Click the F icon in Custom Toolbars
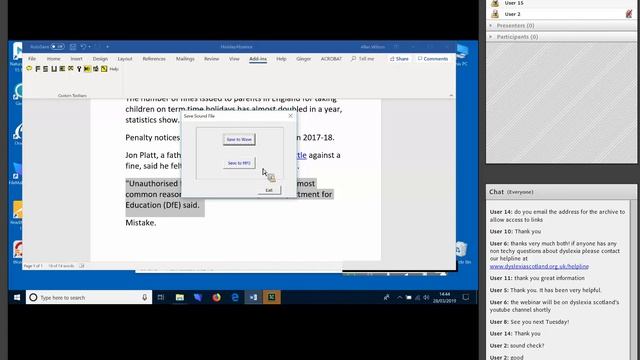The height and width of the screenshot is (360, 640). [x=38, y=69]
